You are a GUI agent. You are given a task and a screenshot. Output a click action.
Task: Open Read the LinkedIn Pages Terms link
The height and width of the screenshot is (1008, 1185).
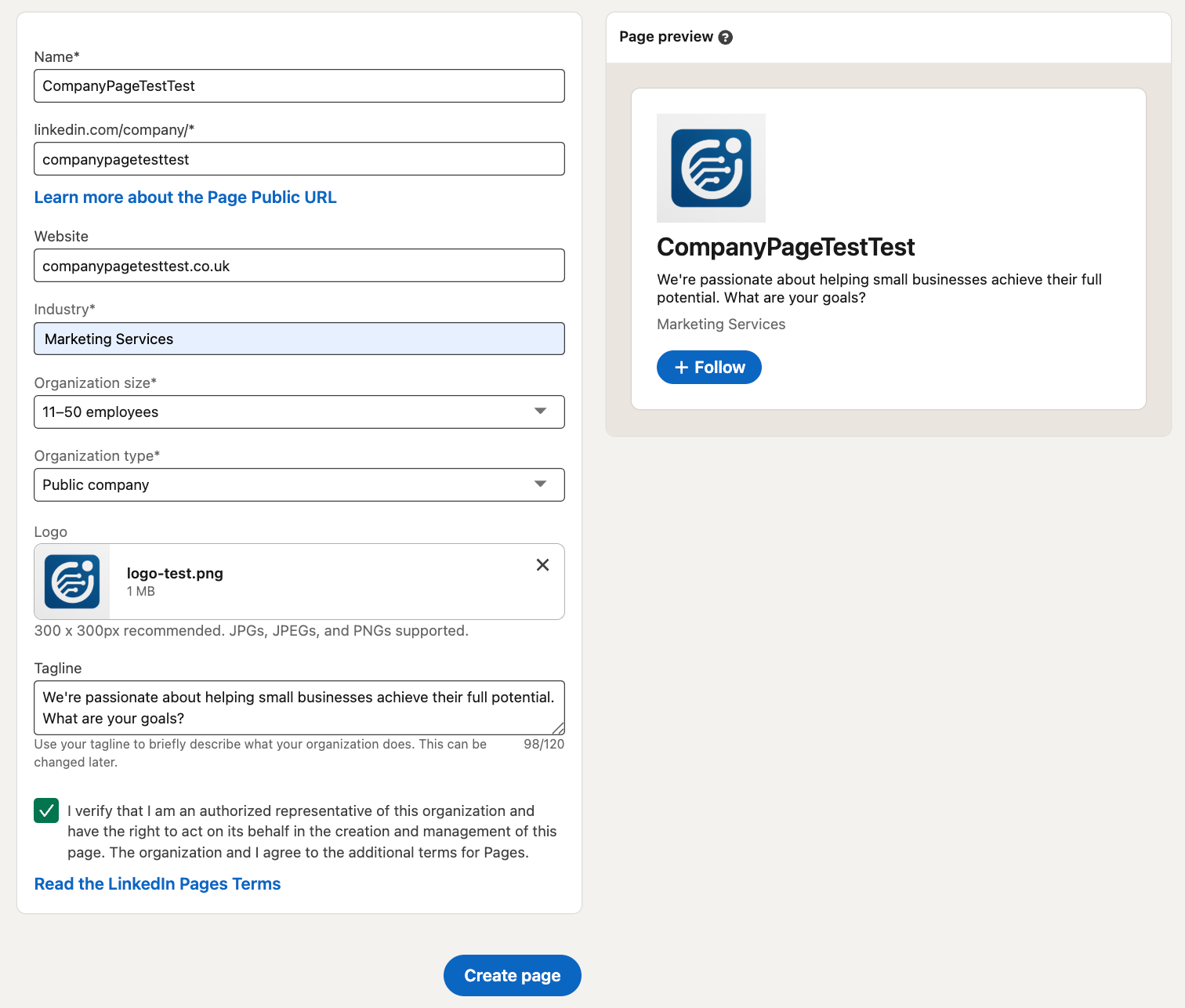tap(158, 884)
